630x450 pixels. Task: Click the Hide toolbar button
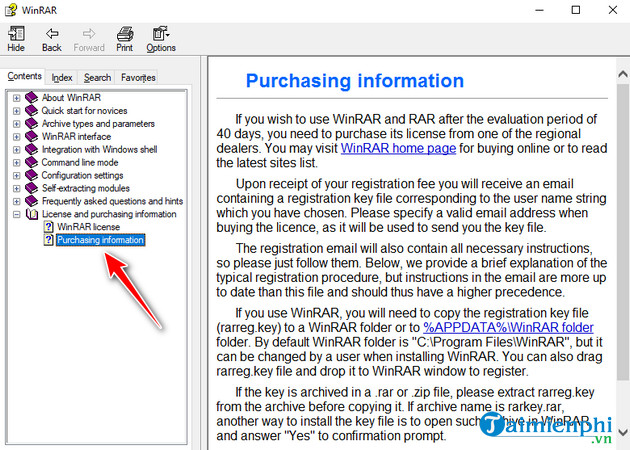16,39
